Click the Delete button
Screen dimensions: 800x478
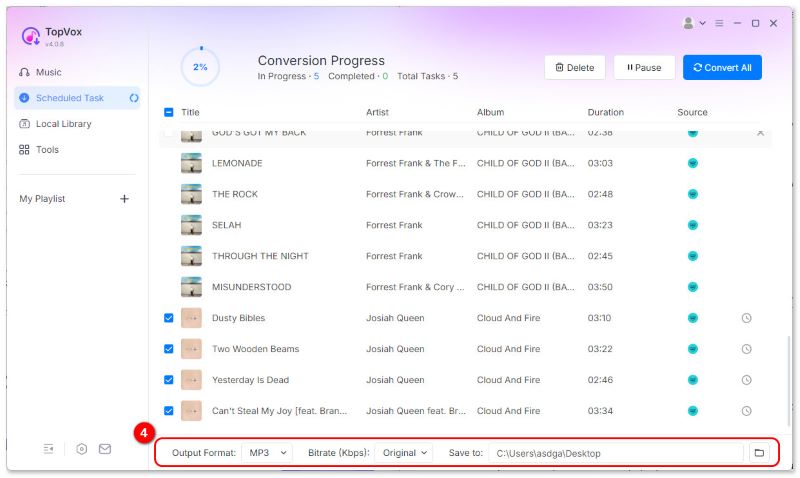(574, 67)
